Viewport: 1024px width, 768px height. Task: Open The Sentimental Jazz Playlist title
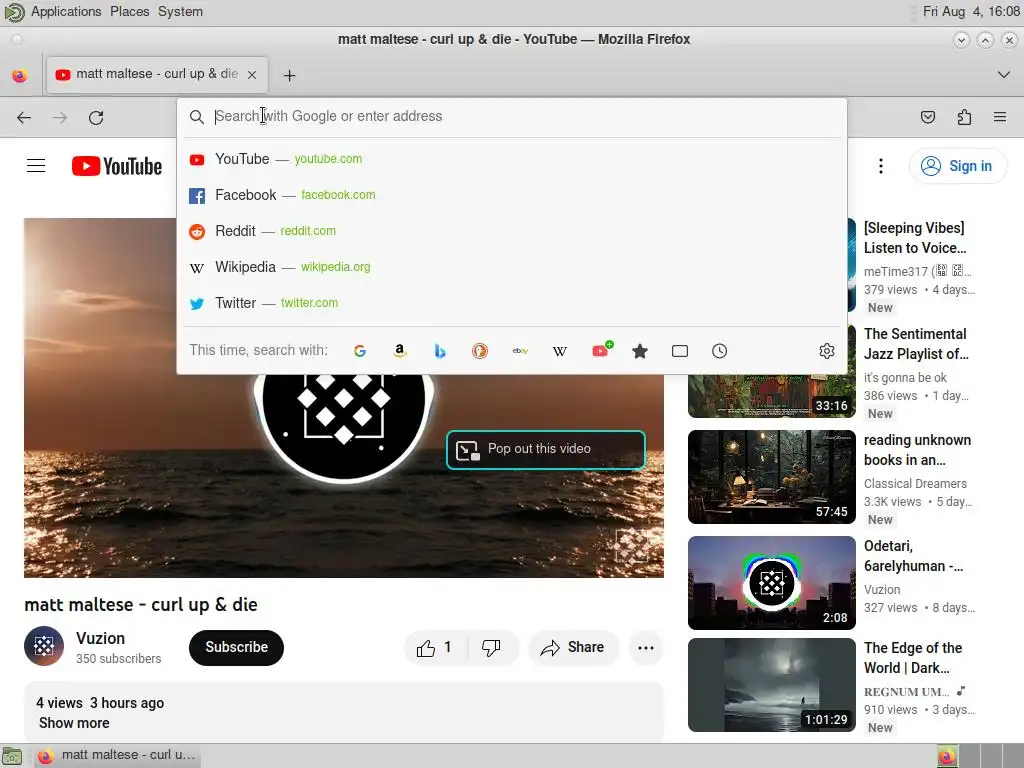coord(916,344)
